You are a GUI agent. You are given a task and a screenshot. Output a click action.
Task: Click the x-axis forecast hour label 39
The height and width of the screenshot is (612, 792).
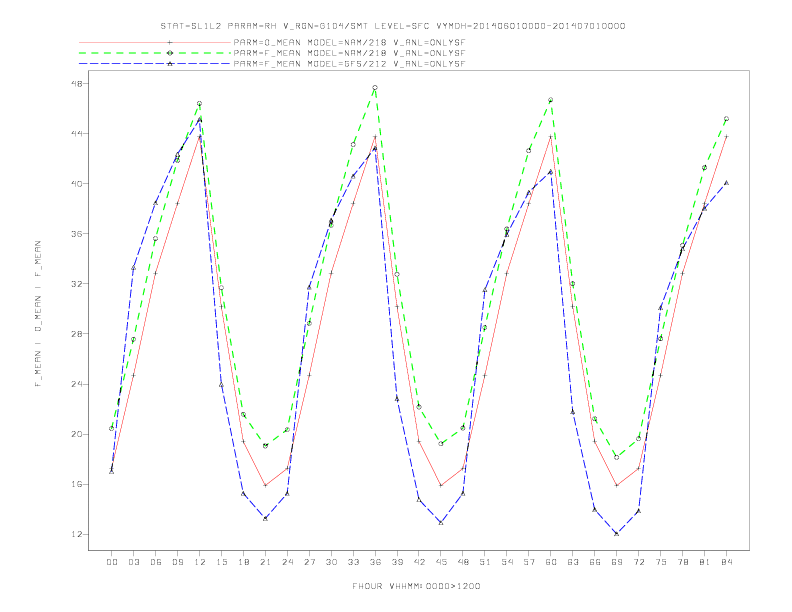tap(397, 562)
